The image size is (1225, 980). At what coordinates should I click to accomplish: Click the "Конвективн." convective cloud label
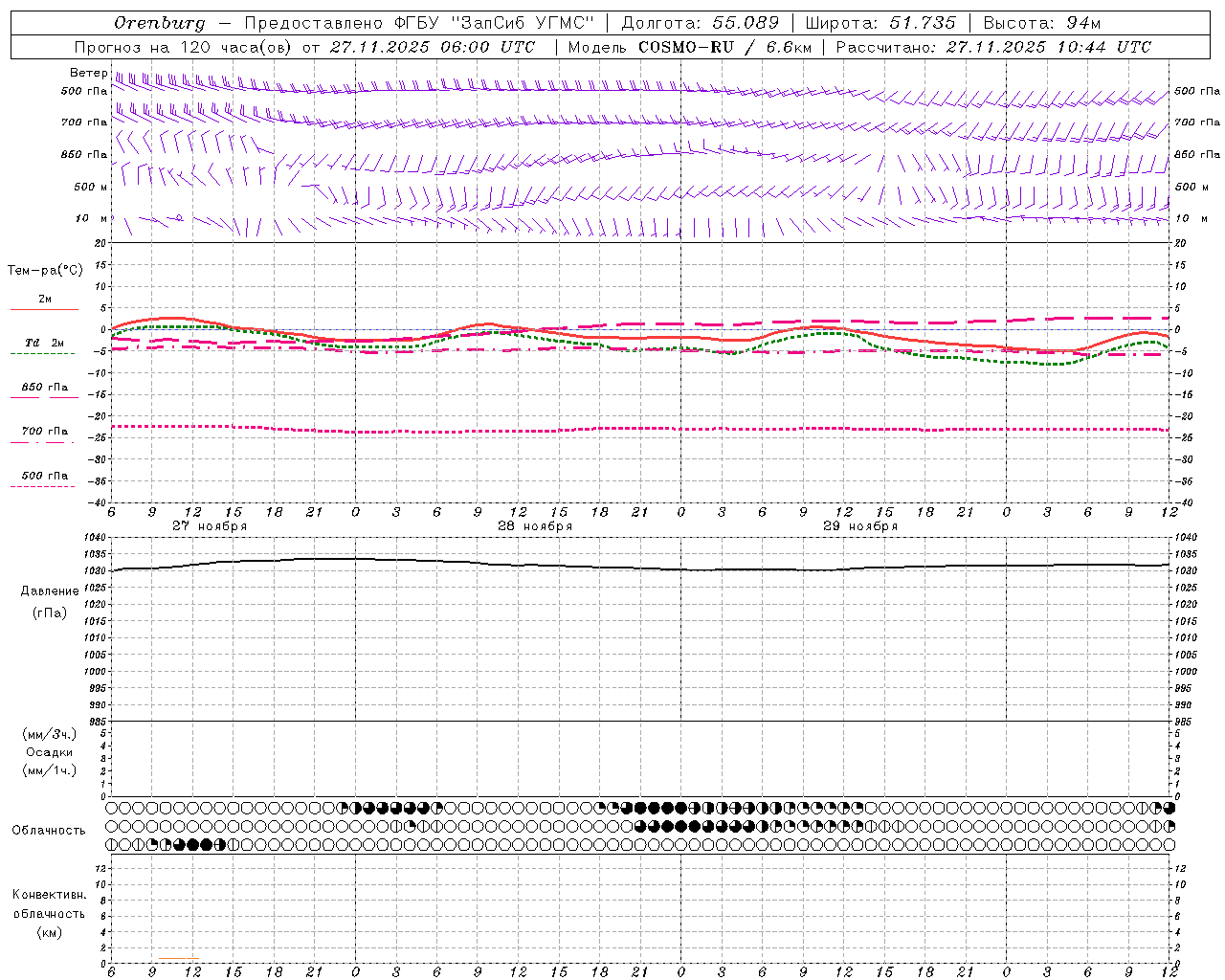coord(49,895)
